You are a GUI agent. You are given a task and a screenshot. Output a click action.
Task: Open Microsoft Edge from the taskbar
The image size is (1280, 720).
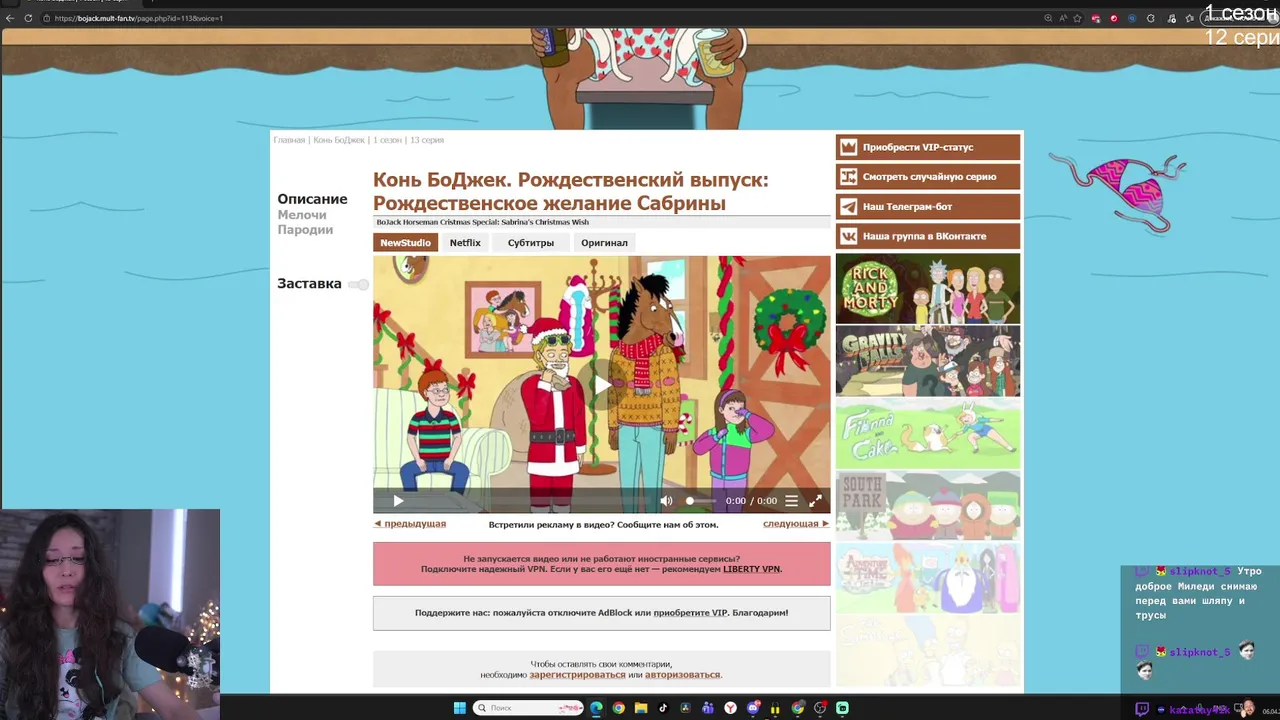tap(596, 708)
